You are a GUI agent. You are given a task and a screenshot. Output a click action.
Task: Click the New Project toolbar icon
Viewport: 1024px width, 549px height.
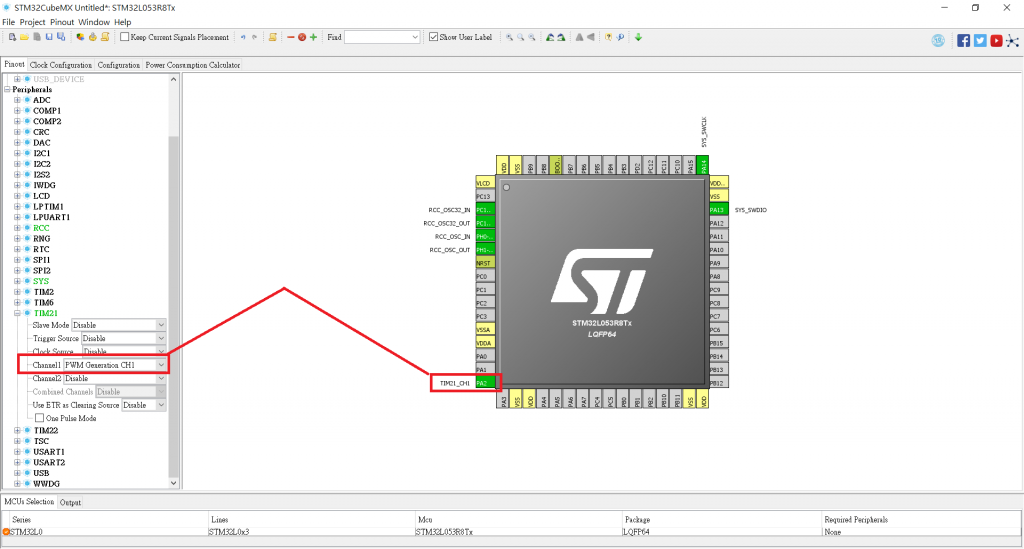12,37
